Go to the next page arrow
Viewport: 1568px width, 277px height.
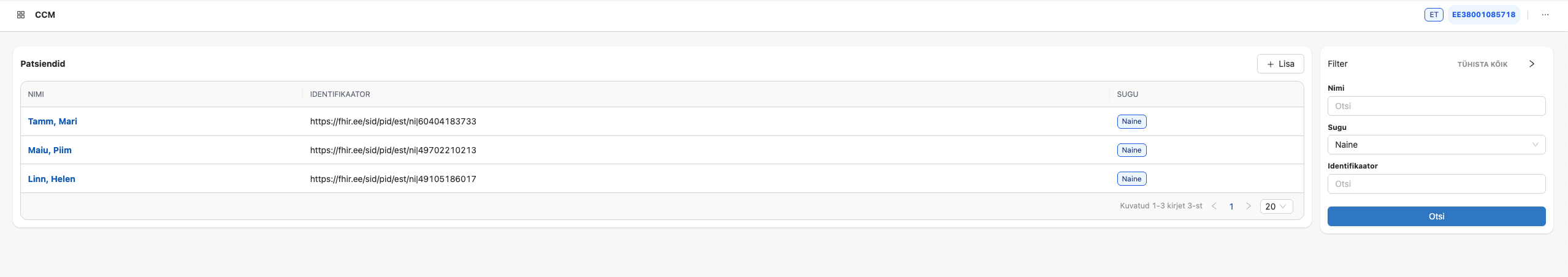pyautogui.click(x=1248, y=207)
